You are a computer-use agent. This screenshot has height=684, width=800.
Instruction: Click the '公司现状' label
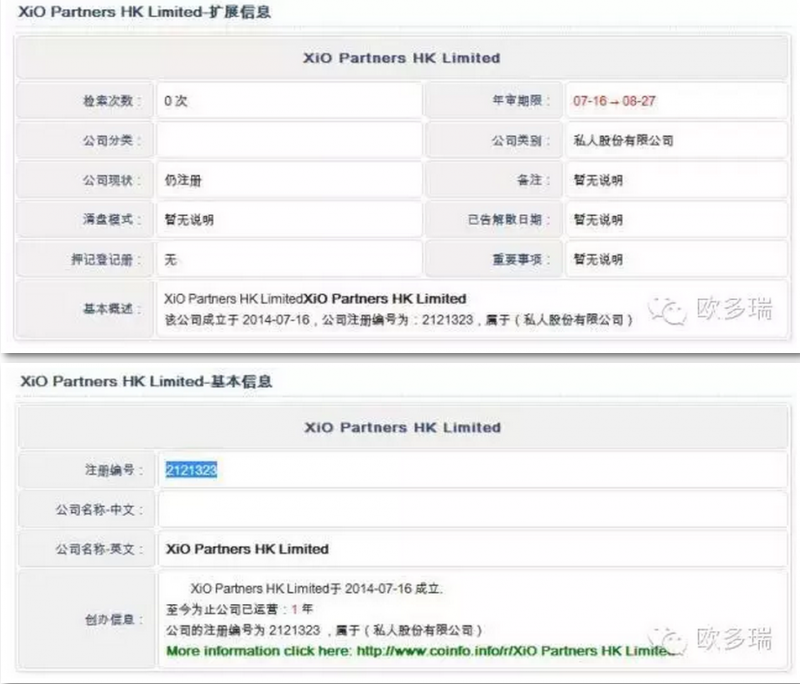(x=113, y=180)
